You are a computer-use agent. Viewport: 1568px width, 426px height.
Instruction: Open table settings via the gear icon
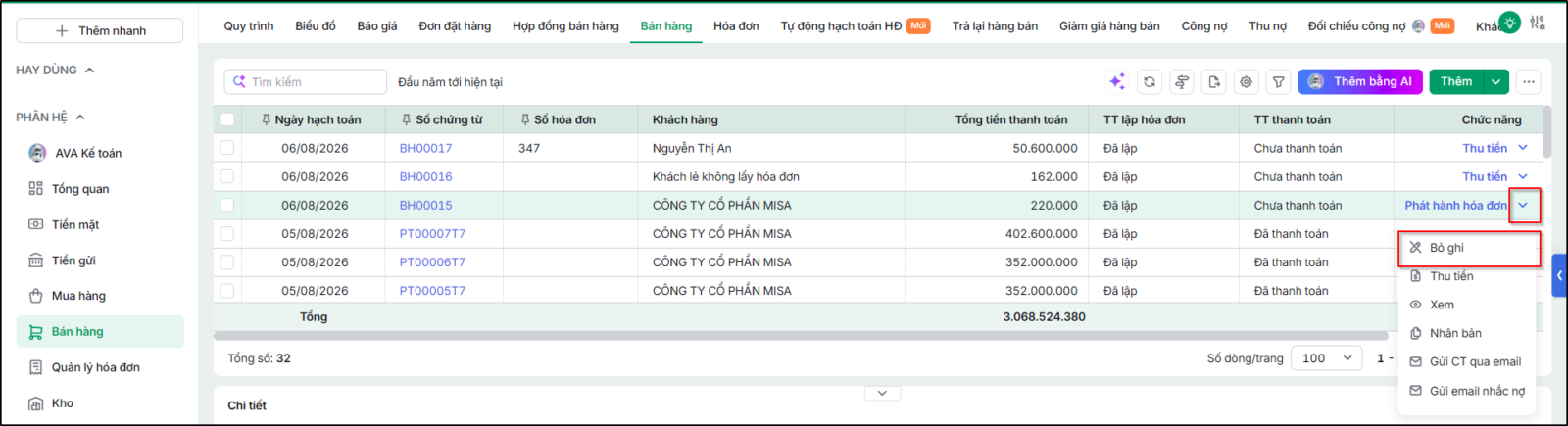click(1247, 82)
